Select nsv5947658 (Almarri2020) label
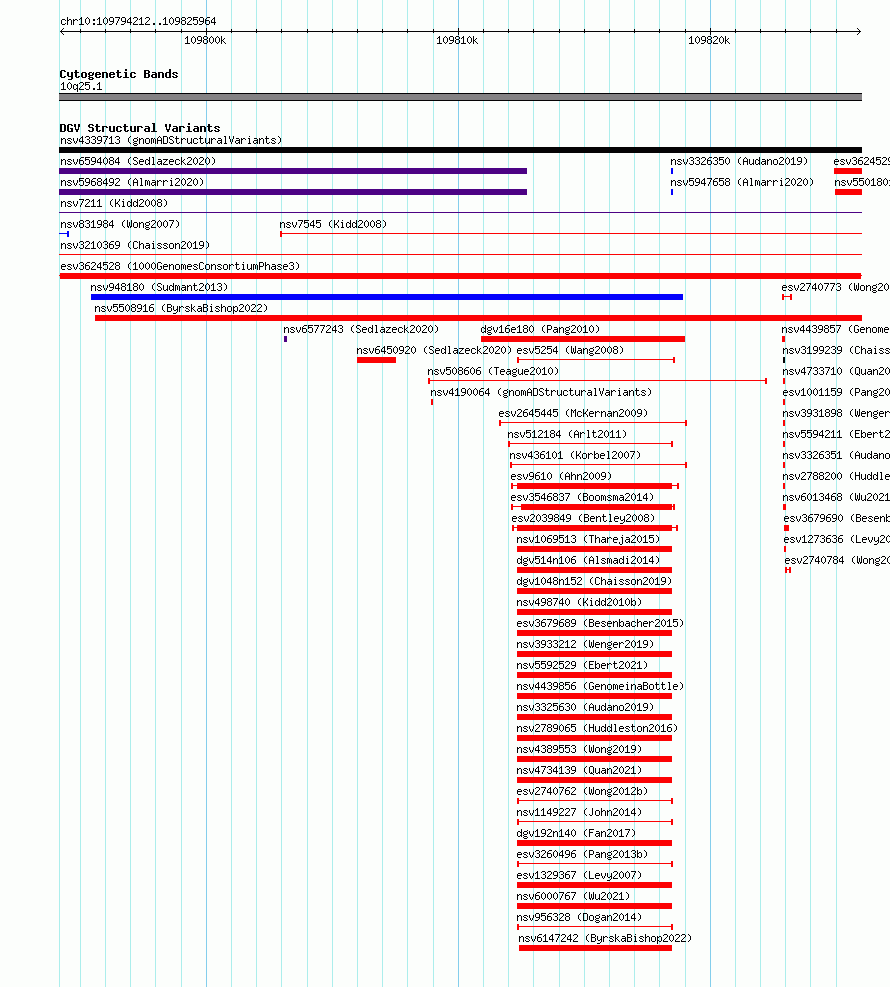 pos(742,183)
